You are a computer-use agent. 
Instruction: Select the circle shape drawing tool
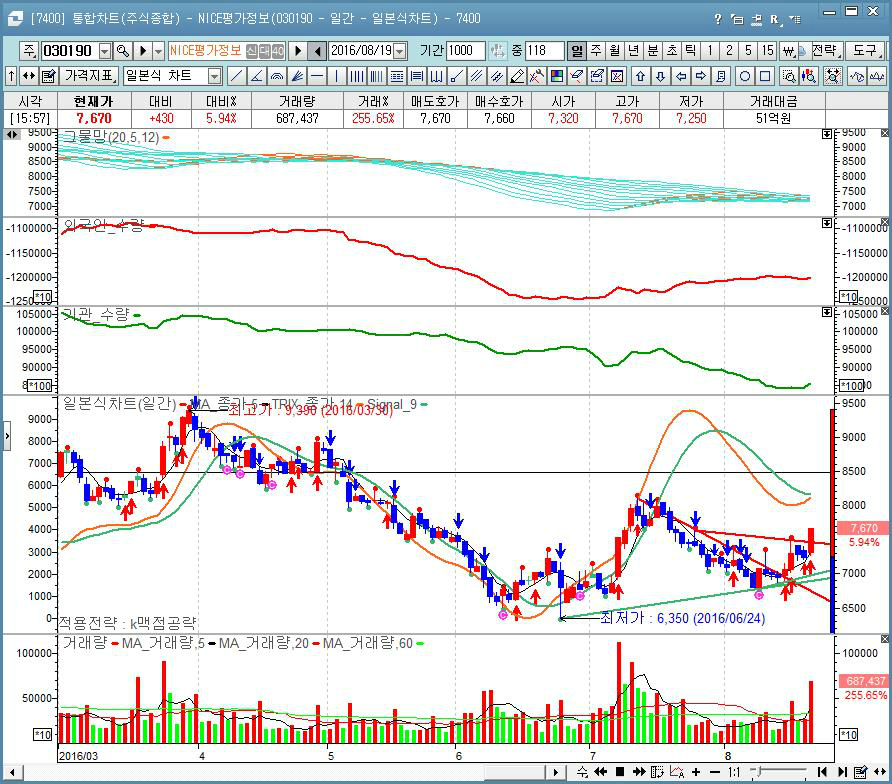coord(745,76)
